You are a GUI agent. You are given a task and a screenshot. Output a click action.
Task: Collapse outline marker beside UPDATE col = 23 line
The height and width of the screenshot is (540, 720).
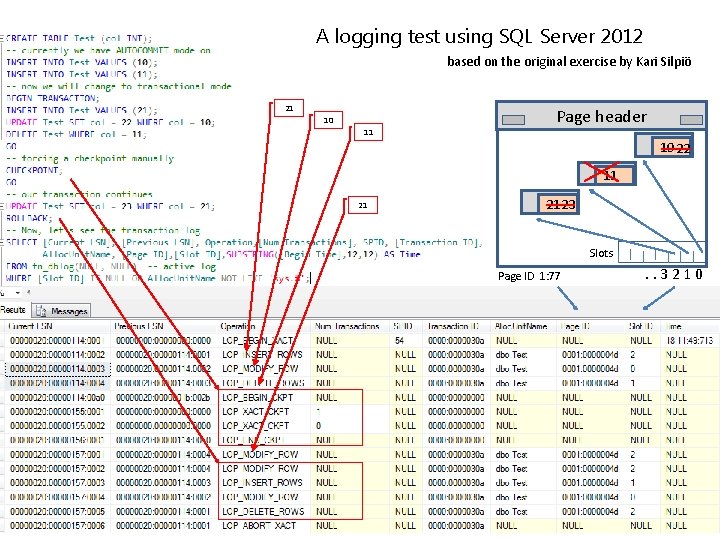[x=2, y=206]
